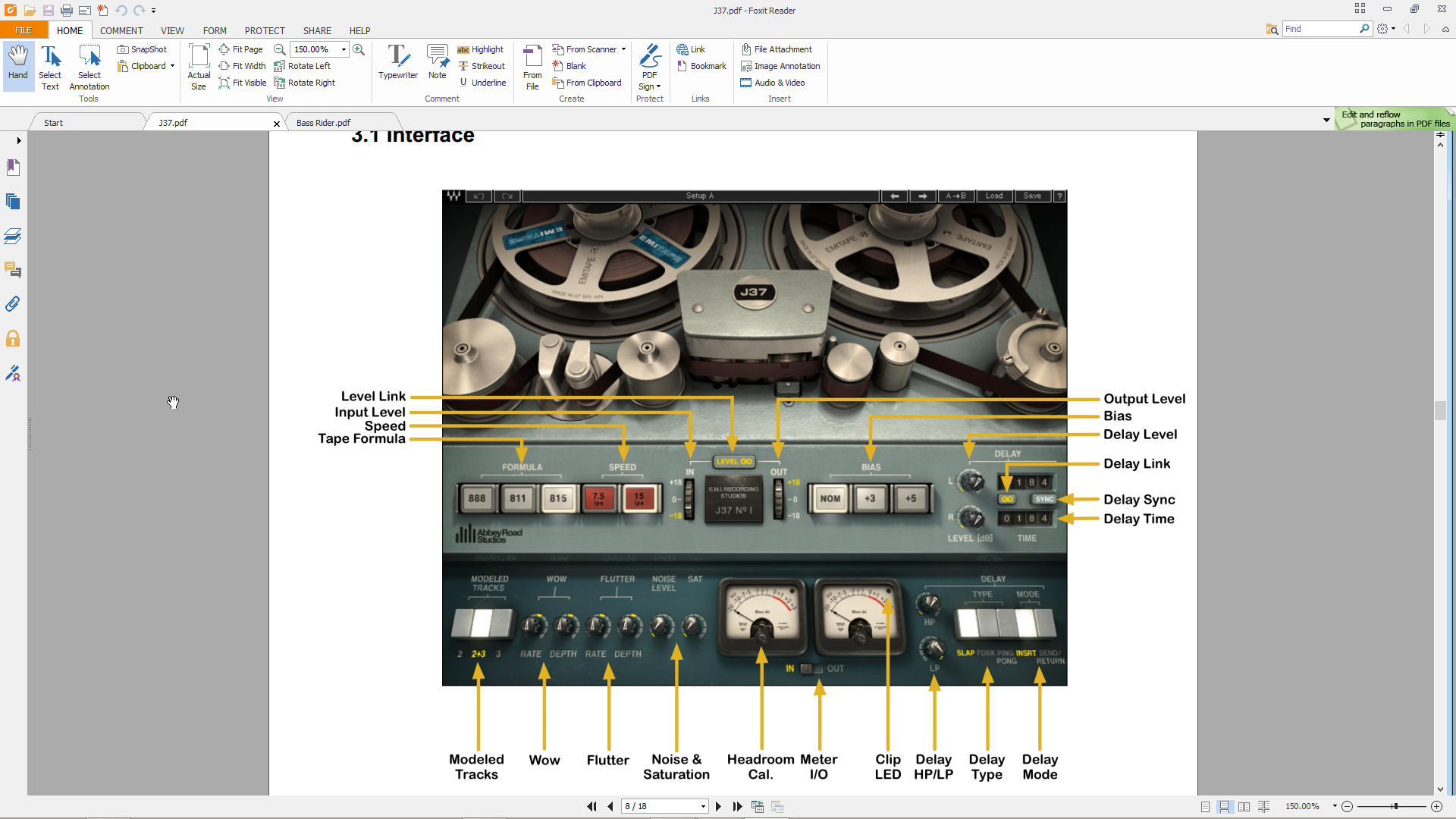Open the FILE menu

[24, 30]
